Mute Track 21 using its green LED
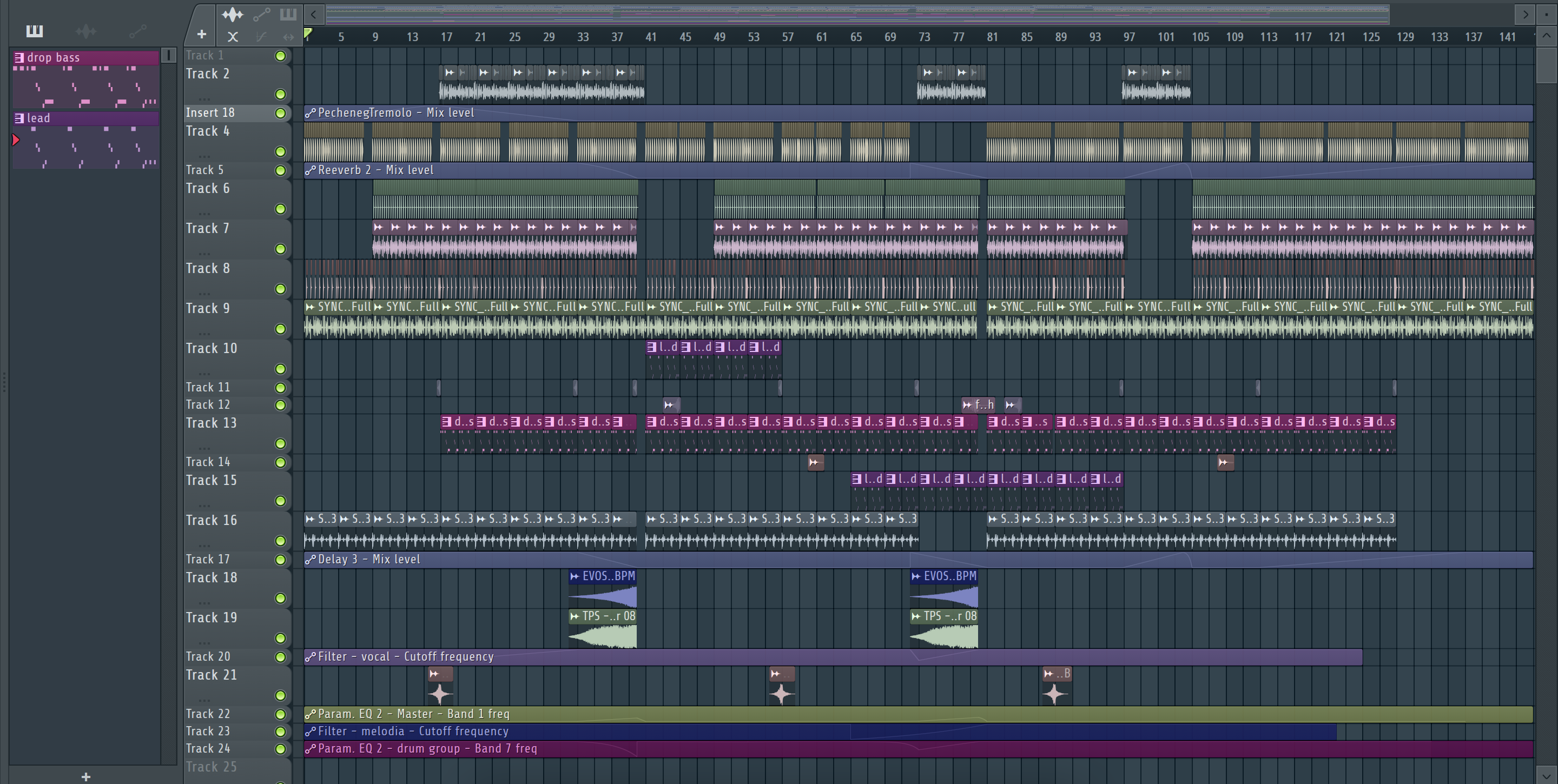1558x784 pixels. [x=280, y=696]
